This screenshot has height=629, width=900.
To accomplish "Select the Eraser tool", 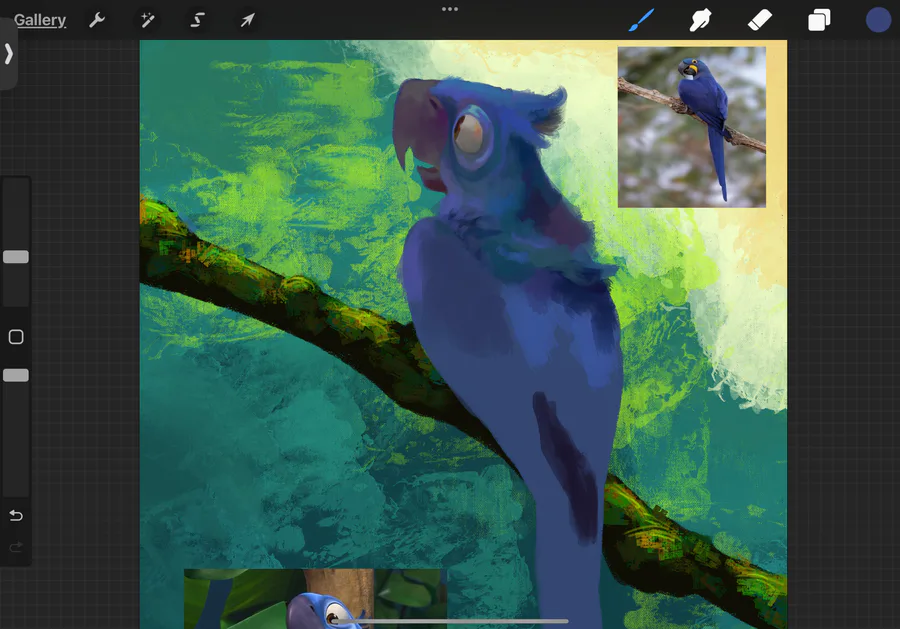I will [x=760, y=20].
